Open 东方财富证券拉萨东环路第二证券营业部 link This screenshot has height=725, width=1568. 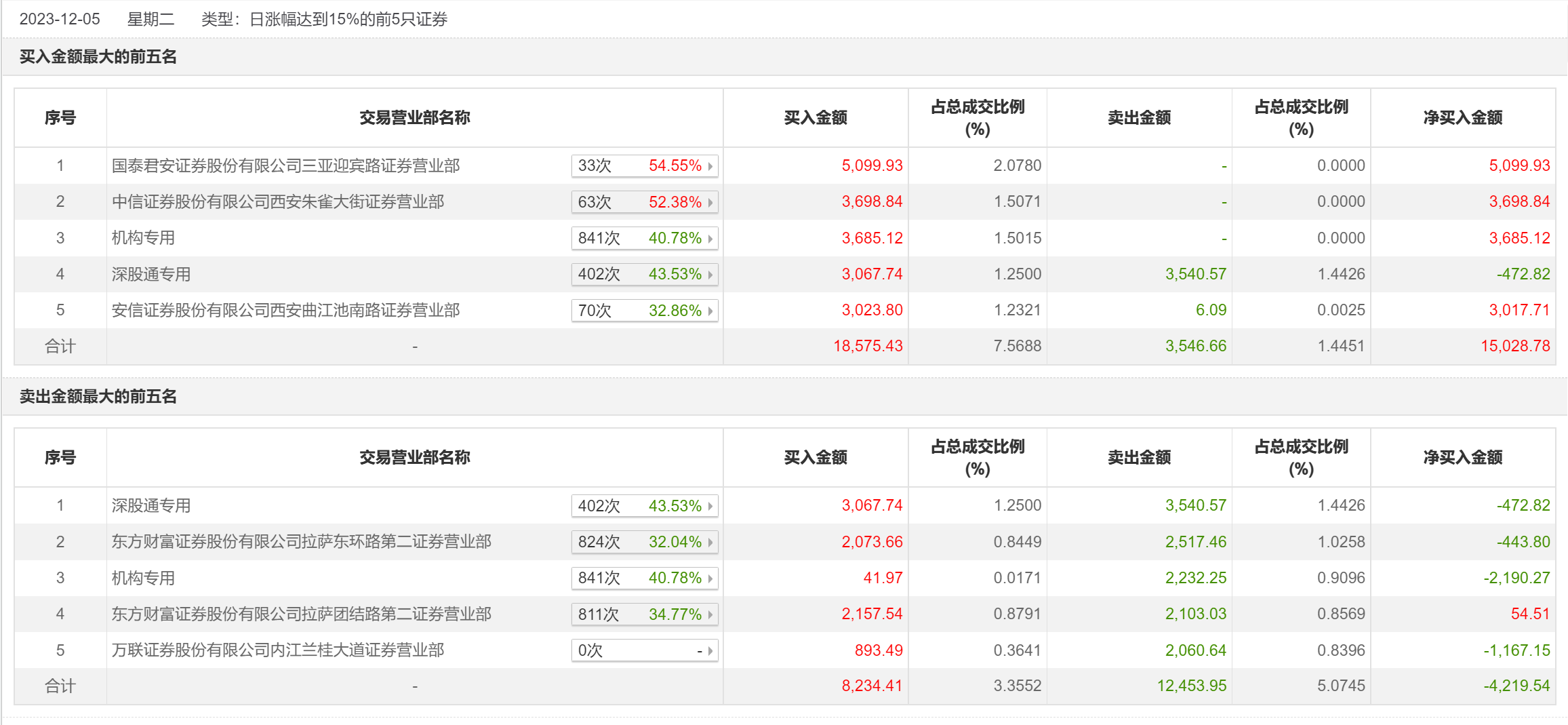[x=301, y=542]
